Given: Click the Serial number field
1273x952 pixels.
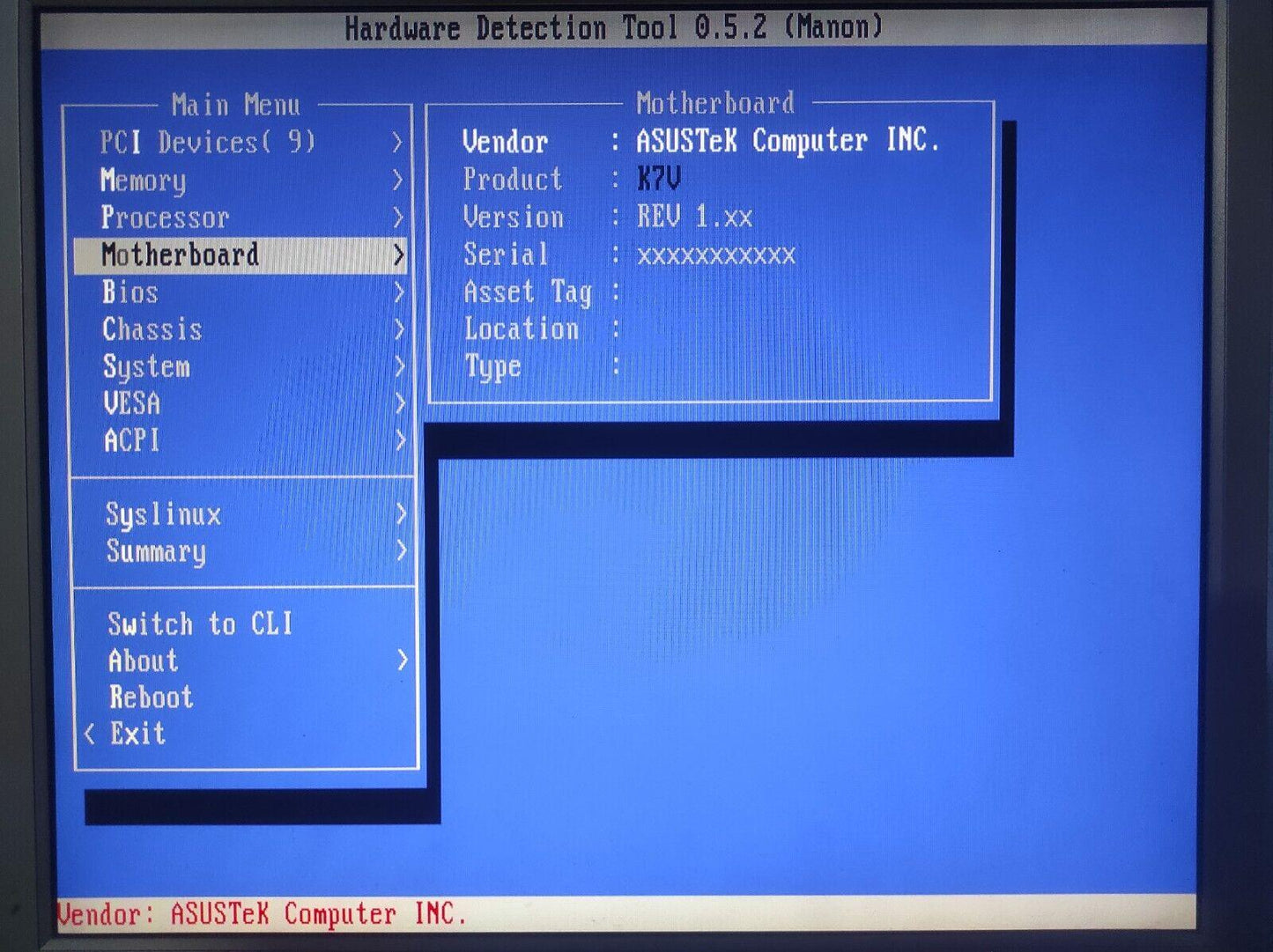Looking at the screenshot, I should 715,255.
